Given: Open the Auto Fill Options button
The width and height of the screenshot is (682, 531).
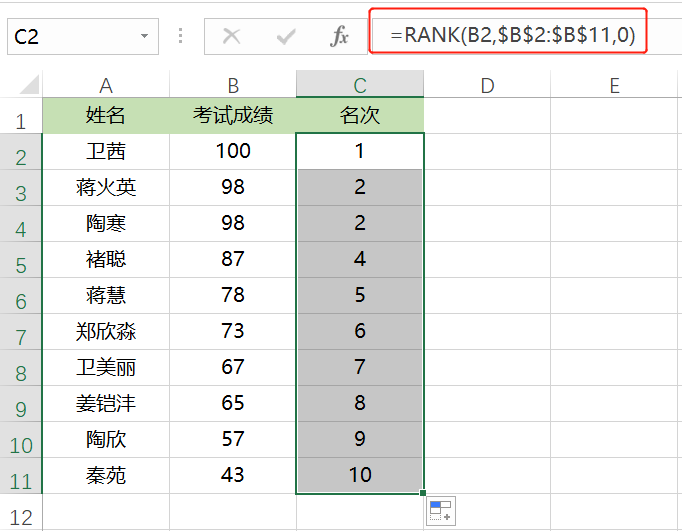Looking at the screenshot, I should click(440, 511).
